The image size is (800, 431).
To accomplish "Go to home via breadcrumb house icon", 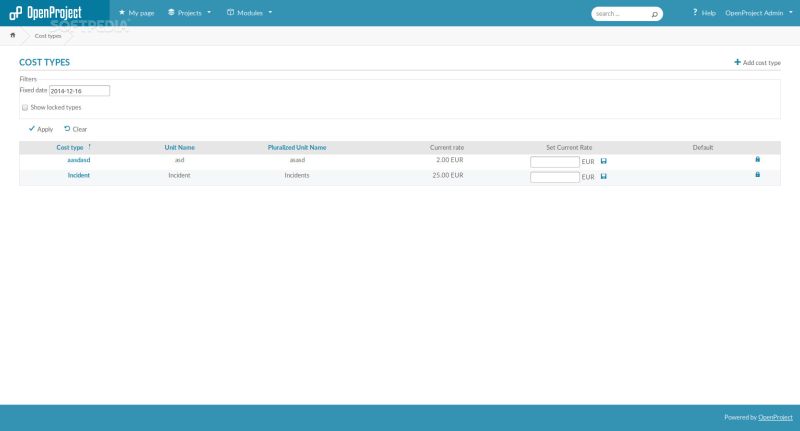I will coord(13,35).
